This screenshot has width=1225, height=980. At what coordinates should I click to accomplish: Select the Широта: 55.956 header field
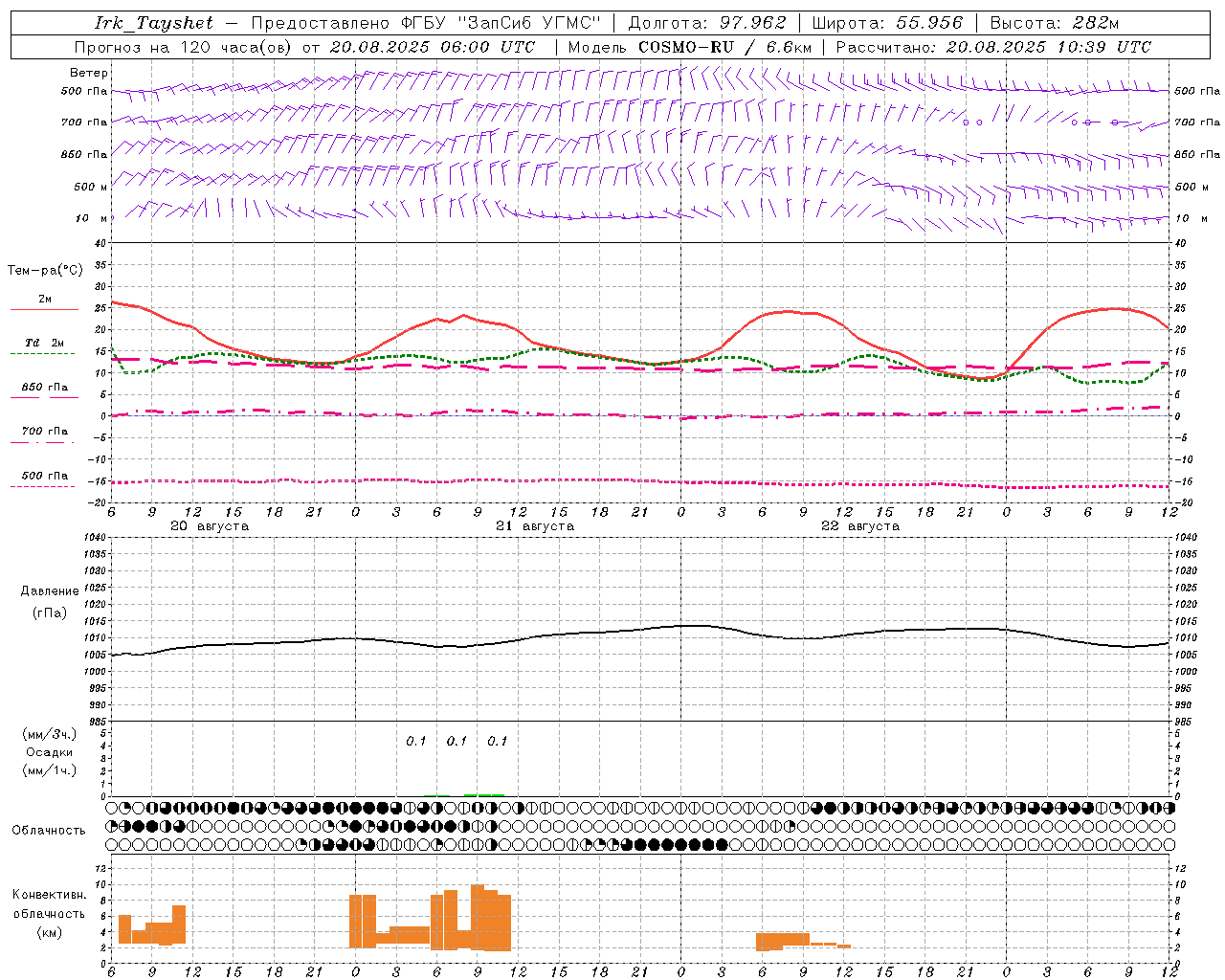click(x=887, y=23)
